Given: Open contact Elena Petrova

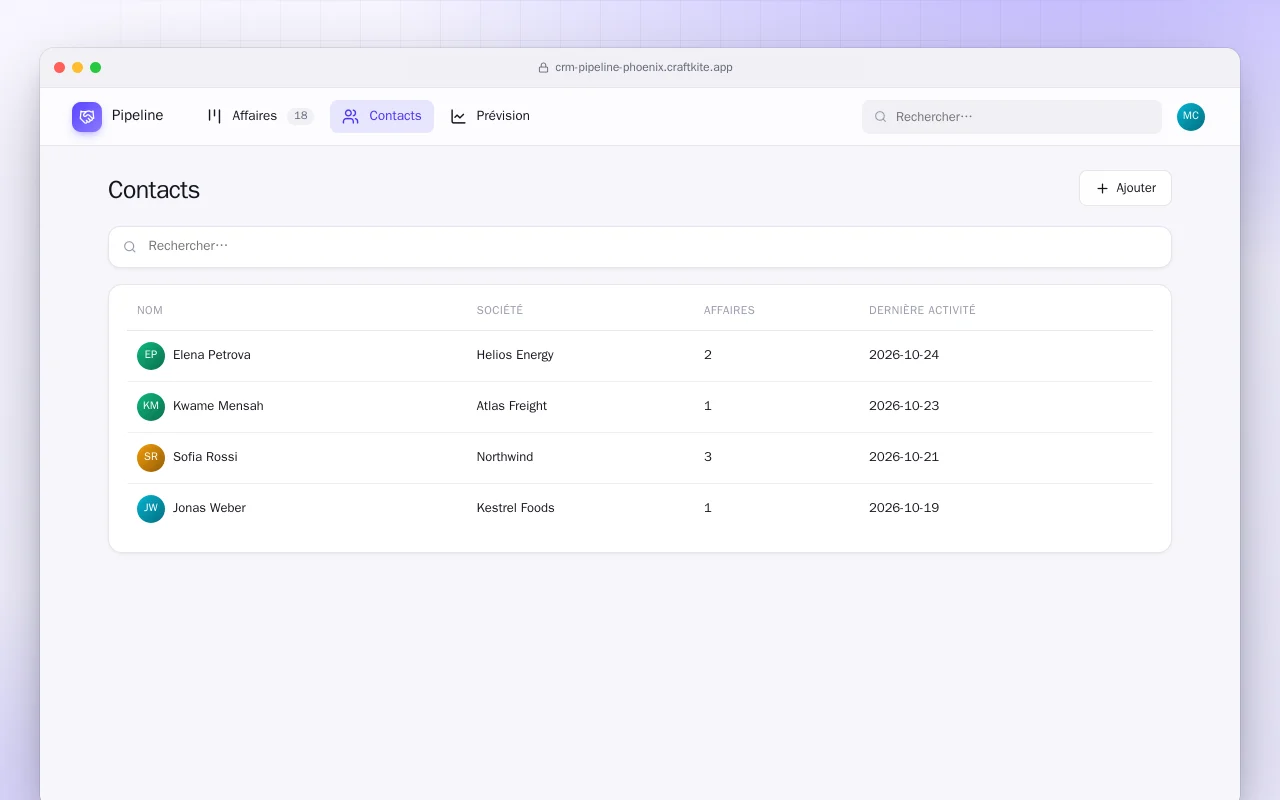Looking at the screenshot, I should [x=212, y=355].
